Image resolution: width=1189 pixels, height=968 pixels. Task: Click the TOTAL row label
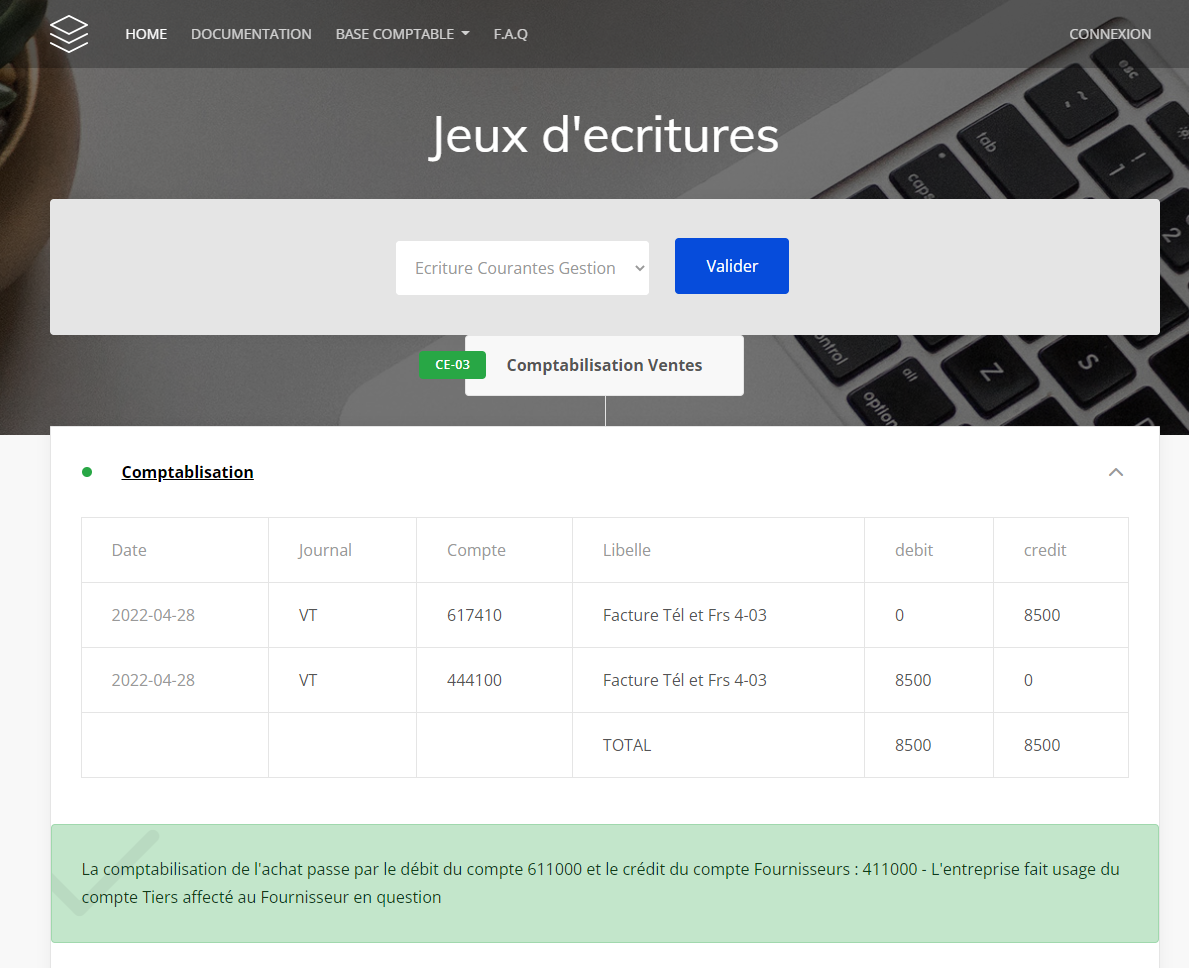coord(627,745)
